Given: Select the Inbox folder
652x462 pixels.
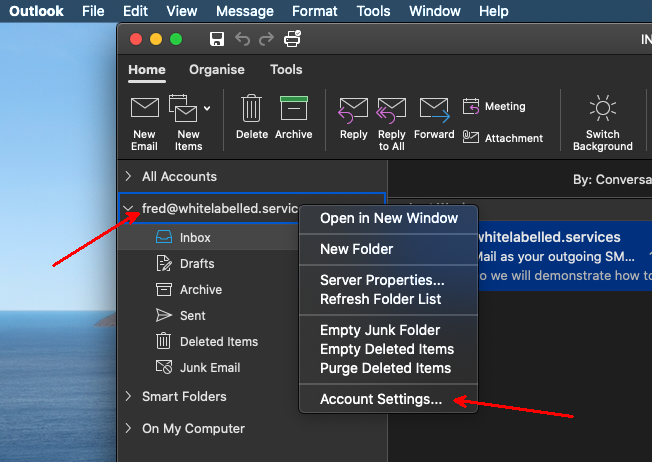Looking at the screenshot, I should tap(209, 237).
